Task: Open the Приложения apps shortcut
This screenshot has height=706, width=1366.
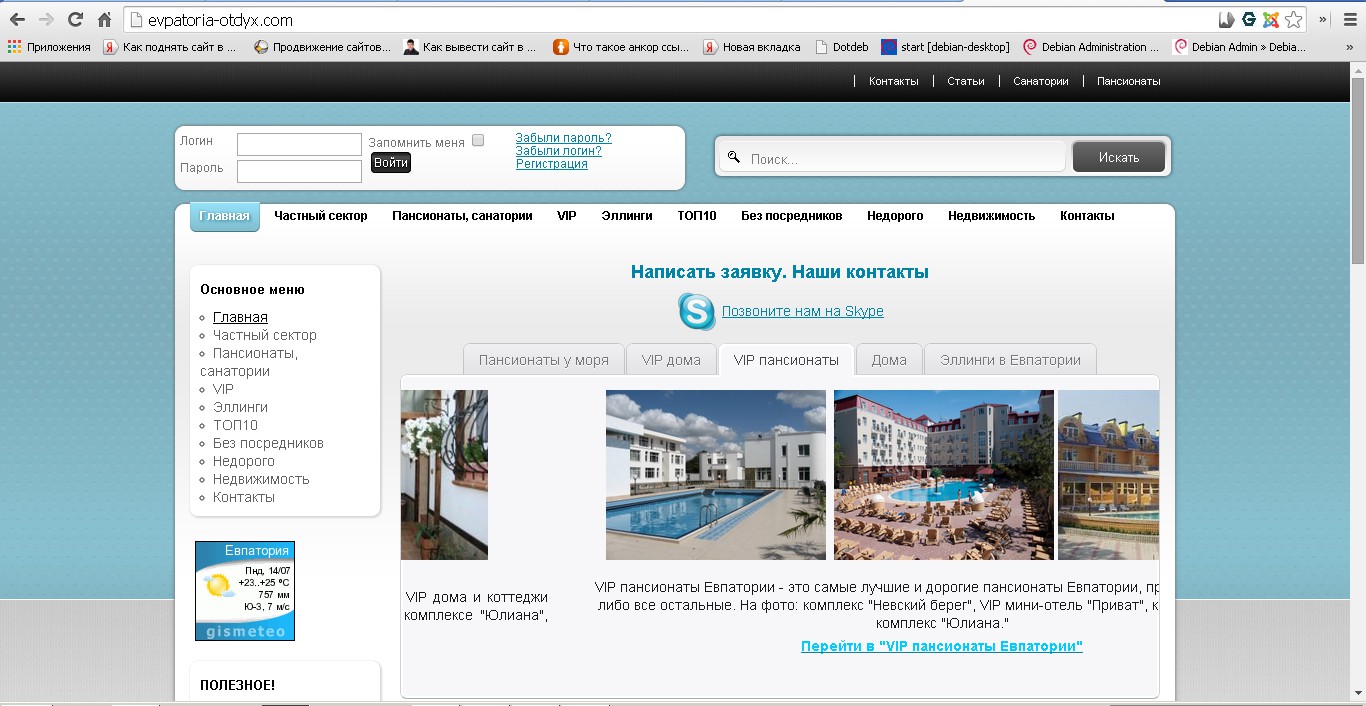Action: coord(49,47)
